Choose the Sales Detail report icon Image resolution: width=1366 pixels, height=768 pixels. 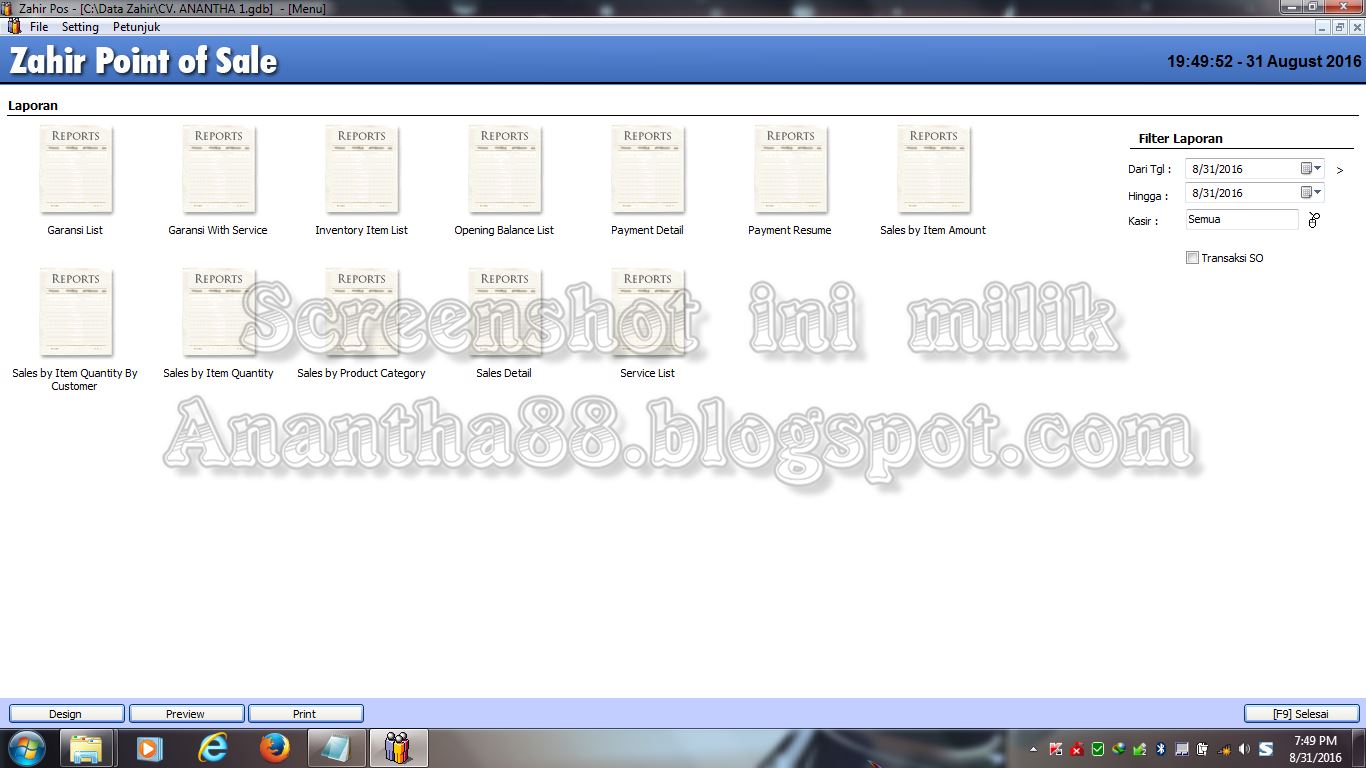coord(505,312)
